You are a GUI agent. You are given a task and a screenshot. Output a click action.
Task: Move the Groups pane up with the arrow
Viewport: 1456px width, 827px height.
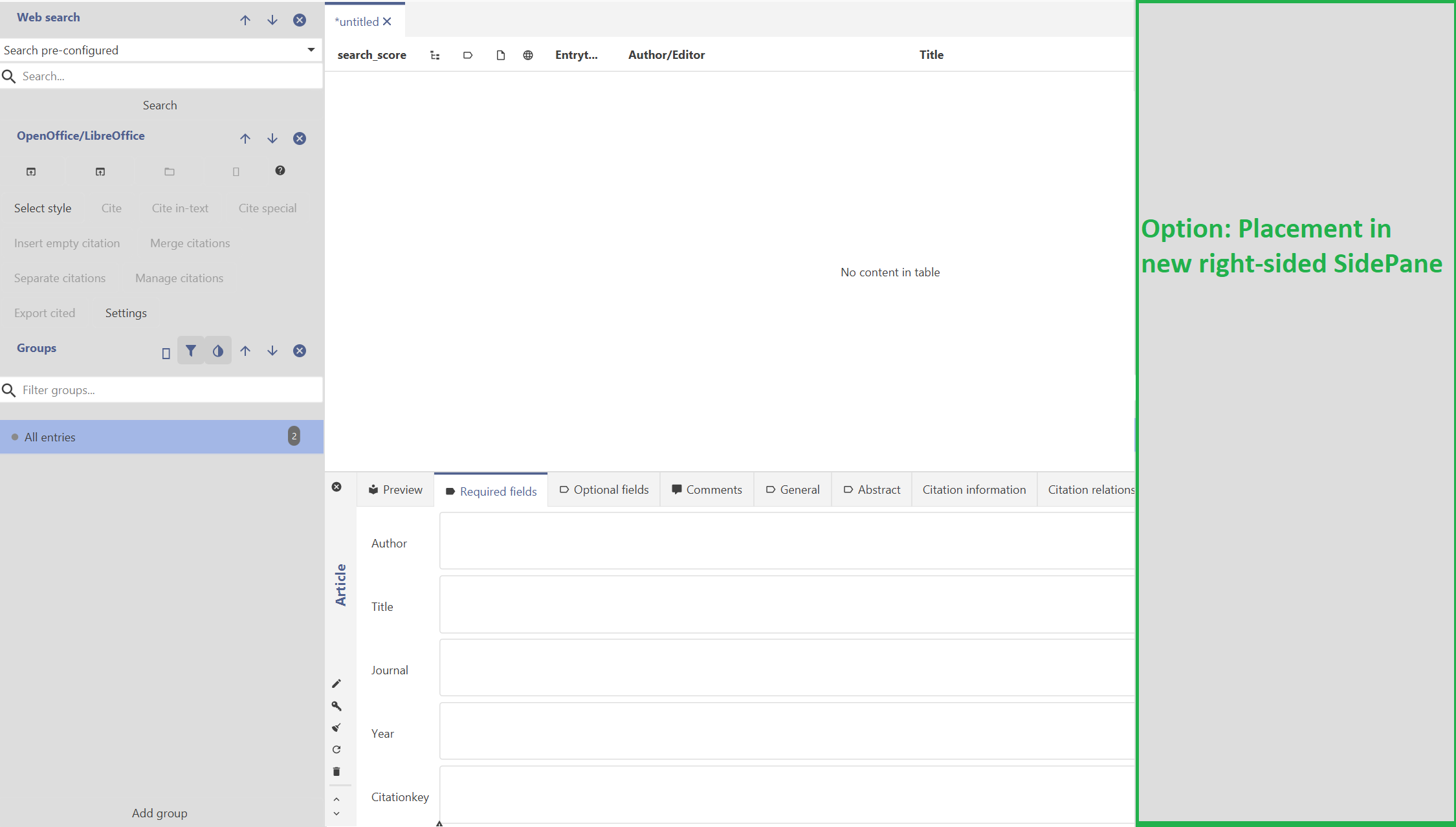tap(245, 350)
